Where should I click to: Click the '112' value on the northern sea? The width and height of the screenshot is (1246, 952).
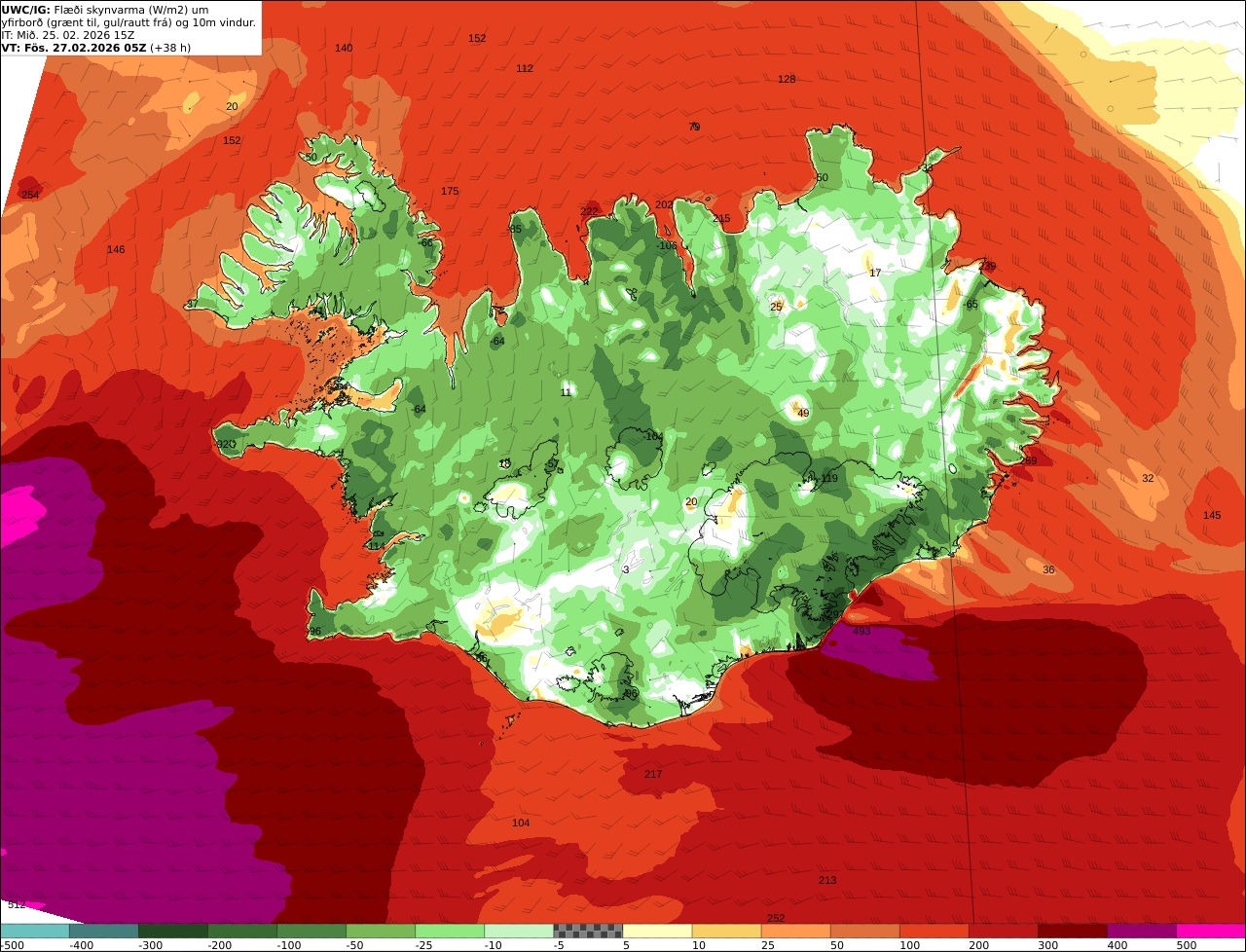tap(525, 69)
